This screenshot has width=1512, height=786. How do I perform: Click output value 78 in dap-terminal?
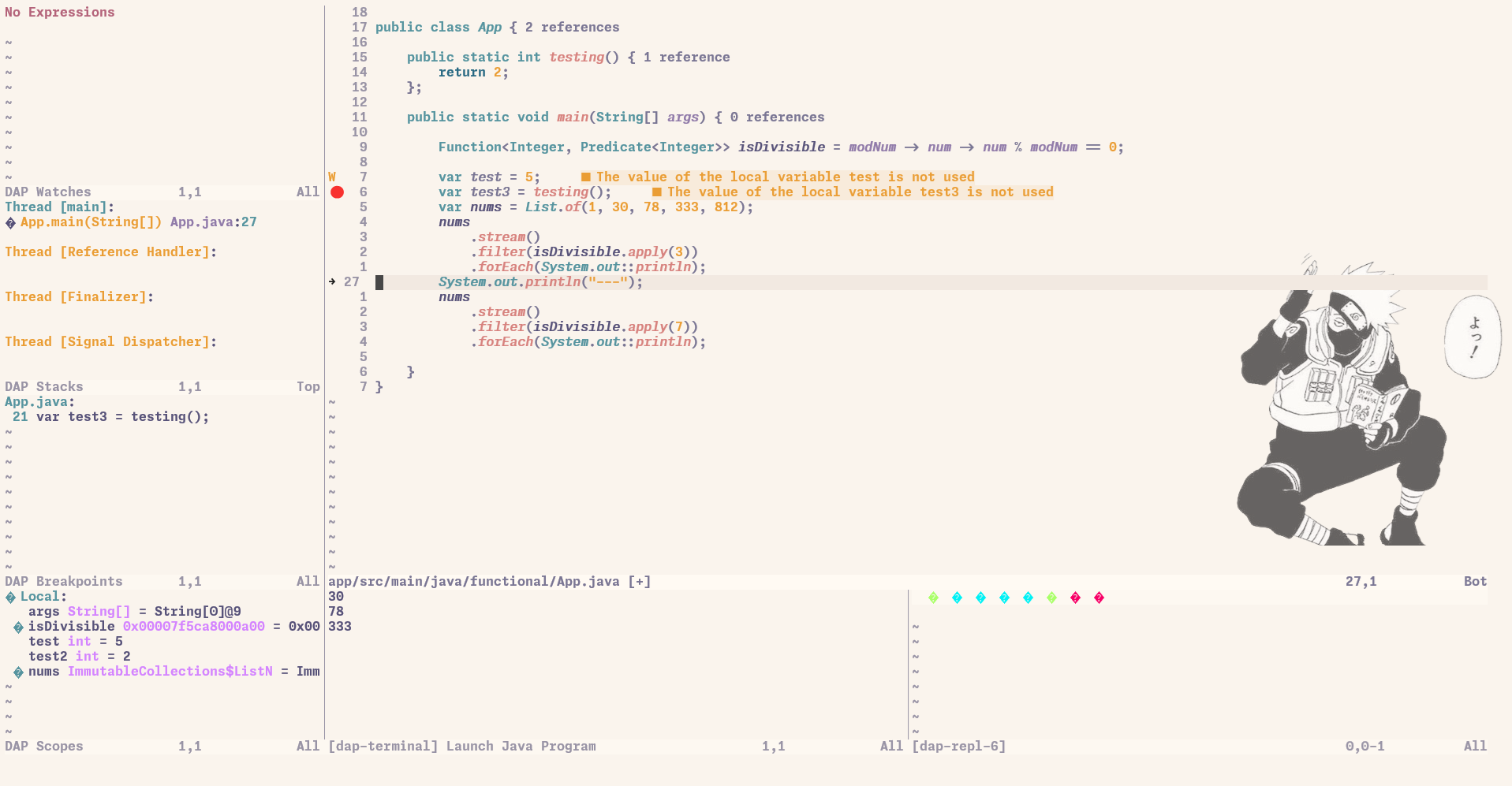pos(336,611)
